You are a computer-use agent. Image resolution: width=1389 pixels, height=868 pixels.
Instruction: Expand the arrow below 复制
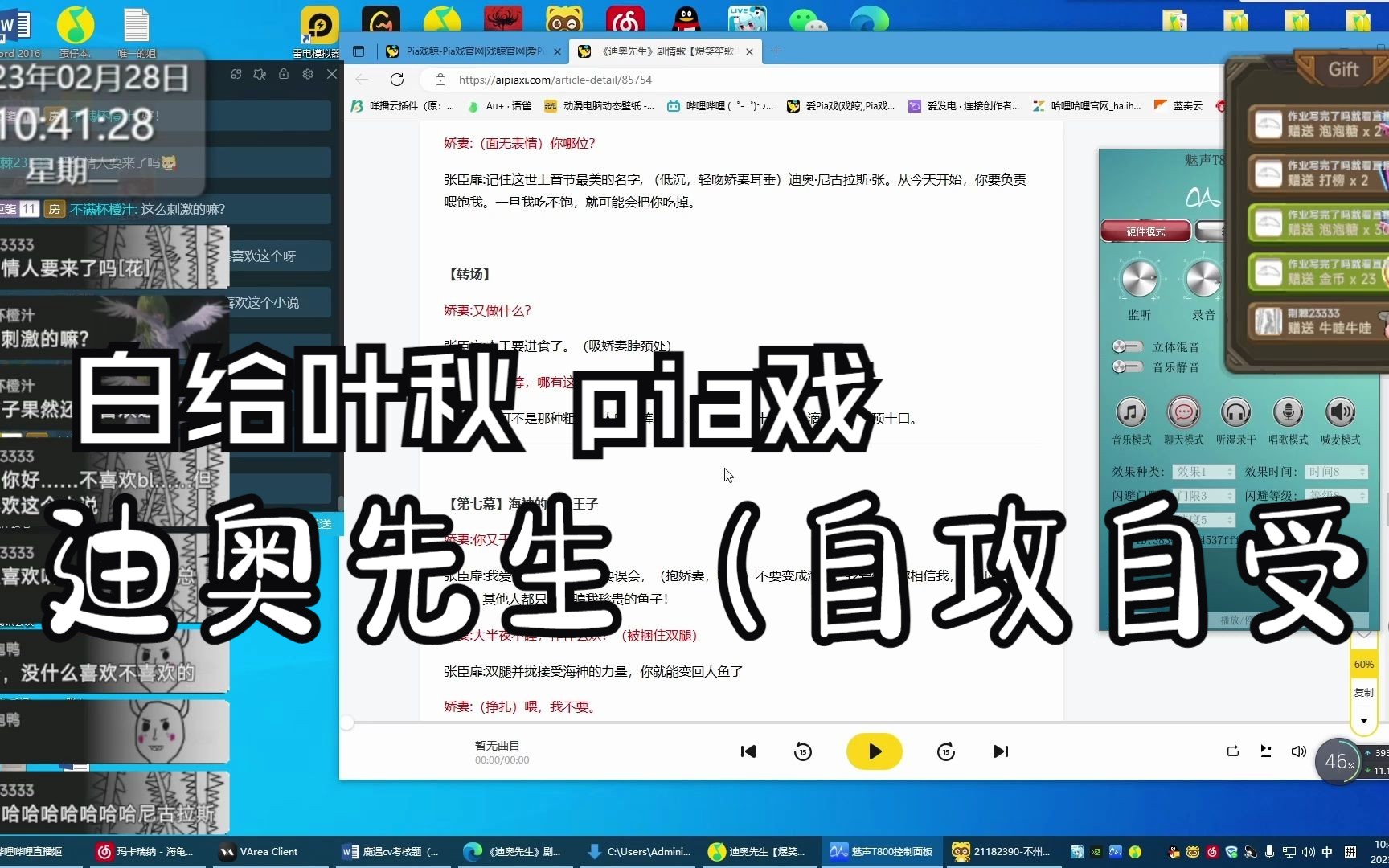pyautogui.click(x=1364, y=719)
